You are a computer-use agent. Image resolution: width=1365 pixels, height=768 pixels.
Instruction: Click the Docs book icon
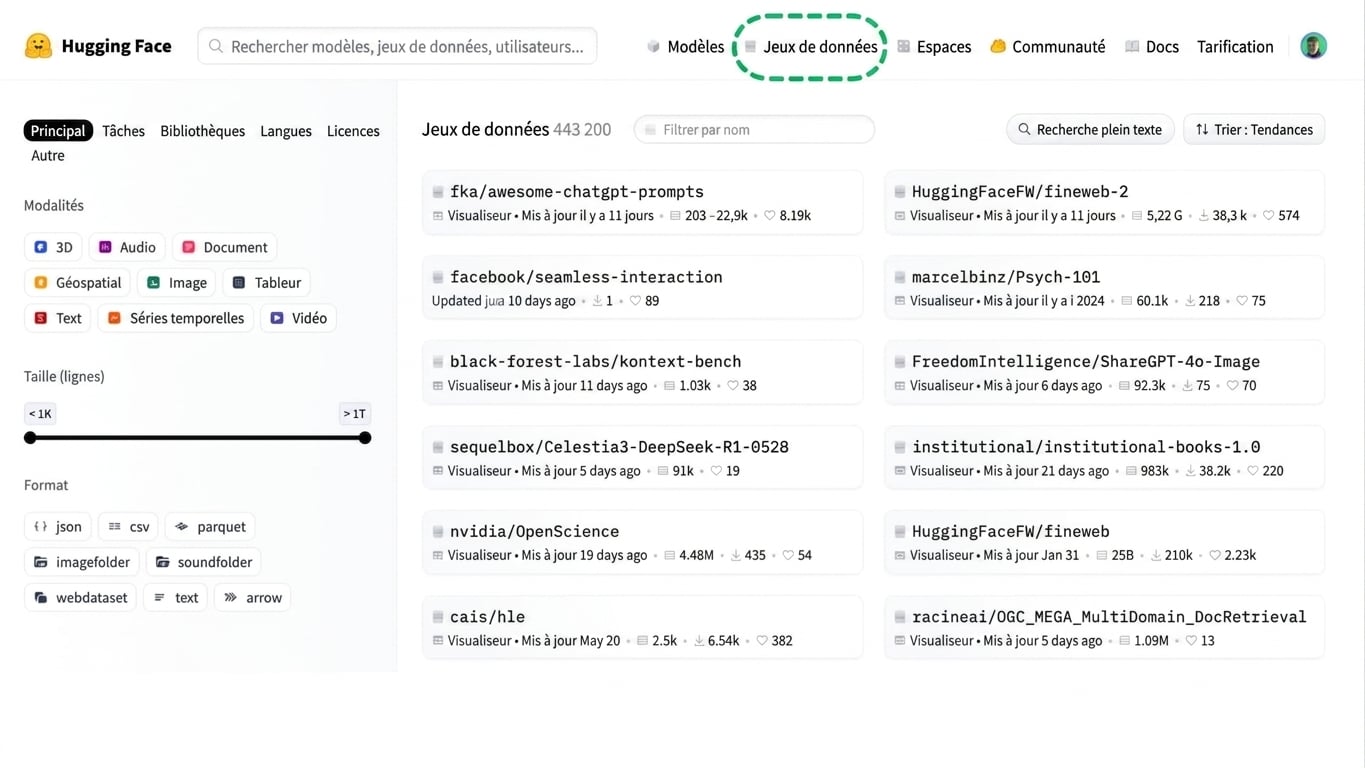tap(1132, 46)
